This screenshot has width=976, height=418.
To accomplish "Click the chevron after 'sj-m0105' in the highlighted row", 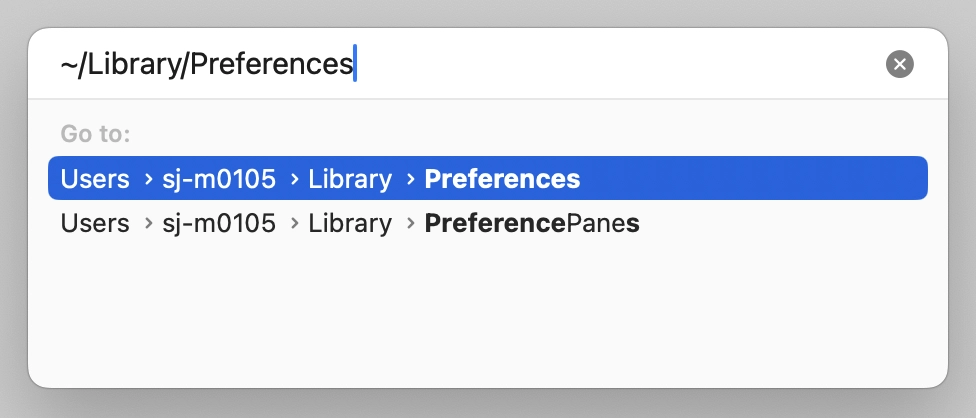I will (x=293, y=180).
